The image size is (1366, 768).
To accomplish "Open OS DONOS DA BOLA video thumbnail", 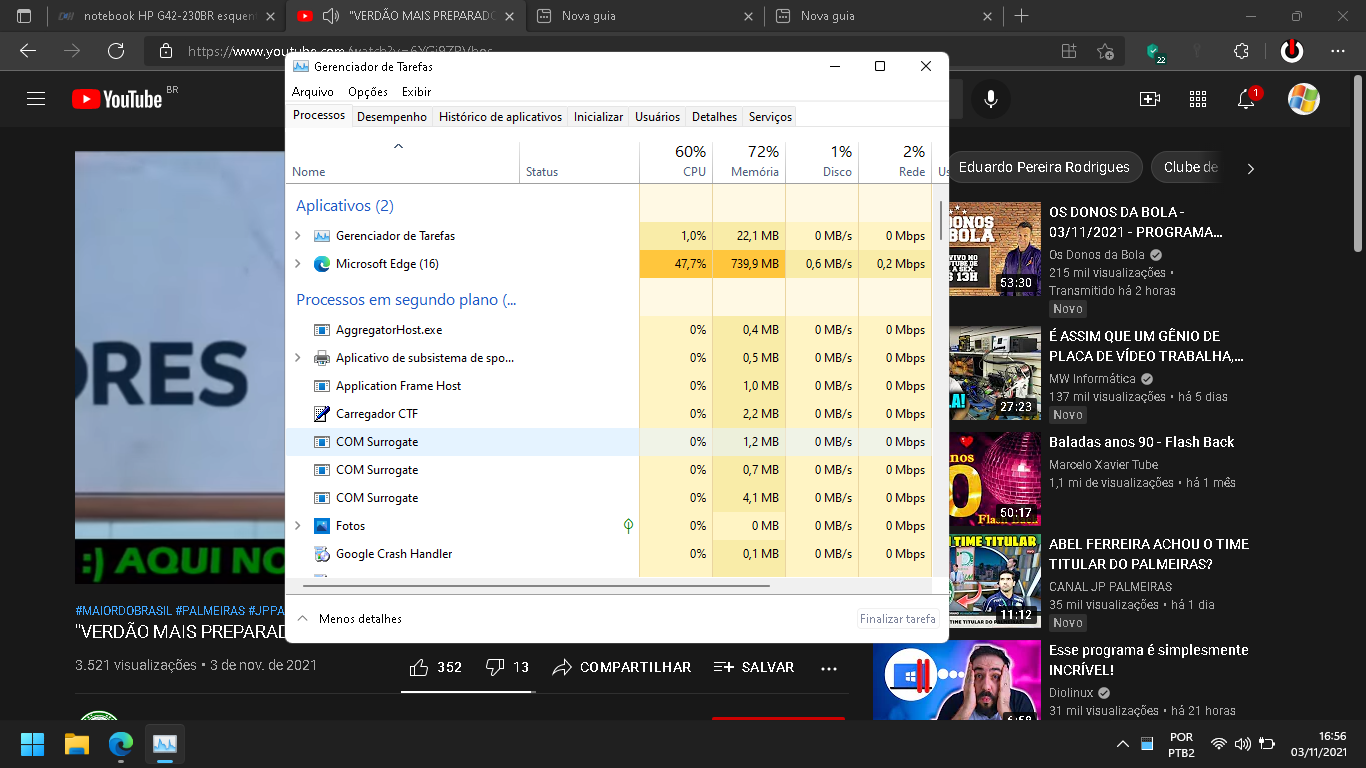I will pyautogui.click(x=994, y=248).
